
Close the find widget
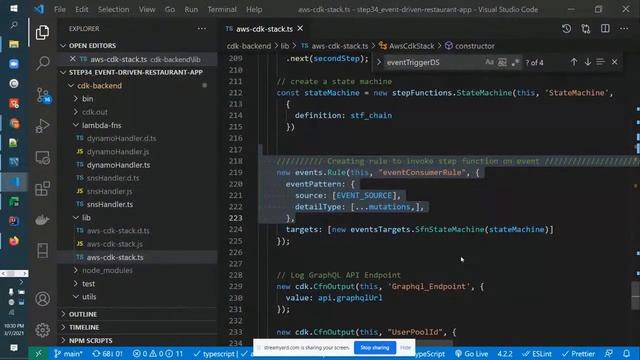[615, 62]
